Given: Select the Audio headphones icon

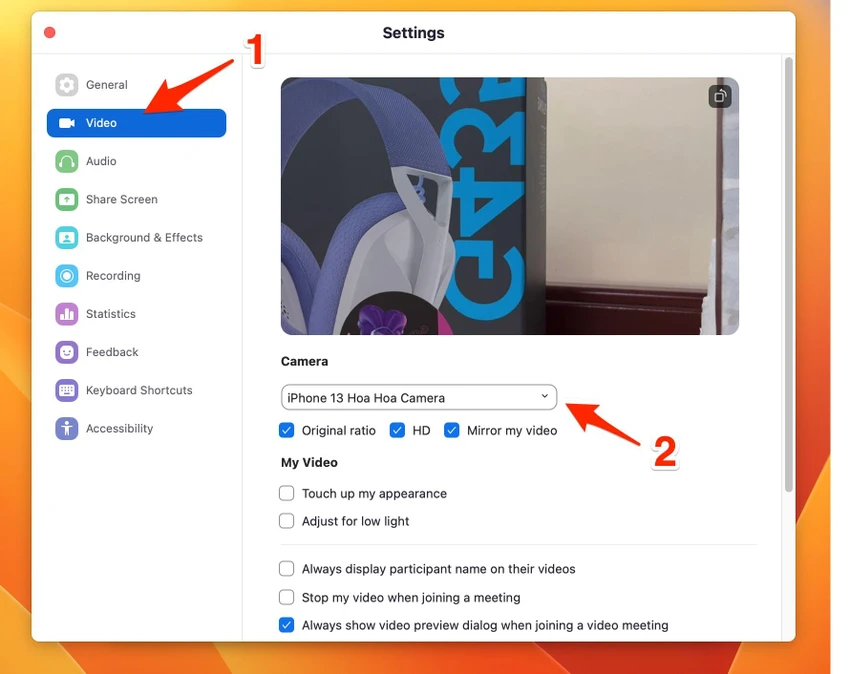Looking at the screenshot, I should [67, 161].
